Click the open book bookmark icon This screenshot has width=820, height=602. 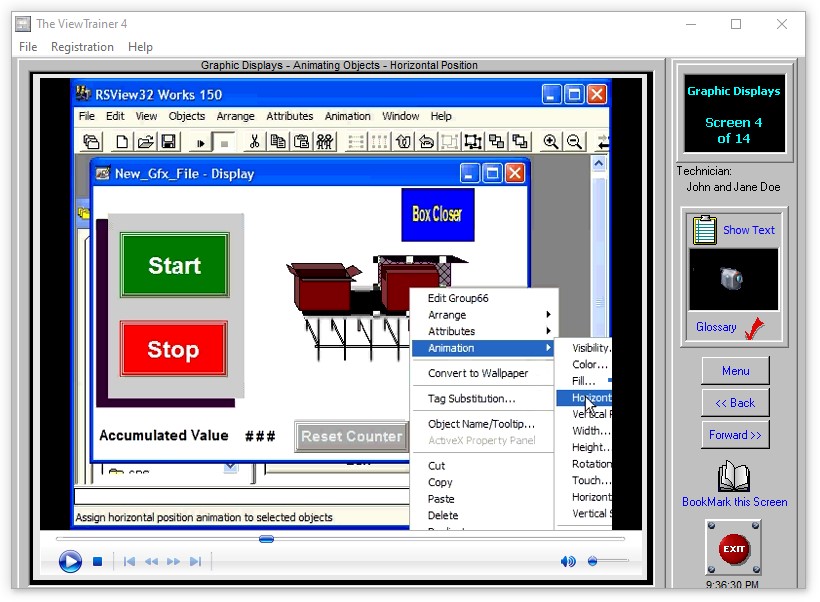tap(734, 477)
